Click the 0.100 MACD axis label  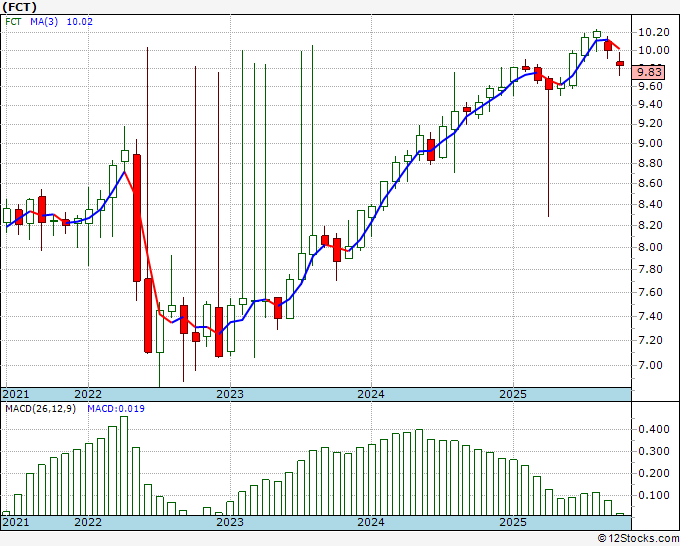click(654, 495)
